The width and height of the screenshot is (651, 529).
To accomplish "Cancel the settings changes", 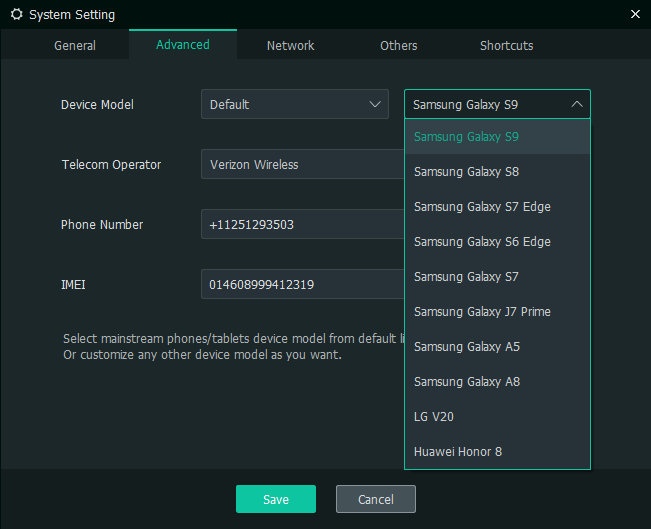I will point(375,499).
